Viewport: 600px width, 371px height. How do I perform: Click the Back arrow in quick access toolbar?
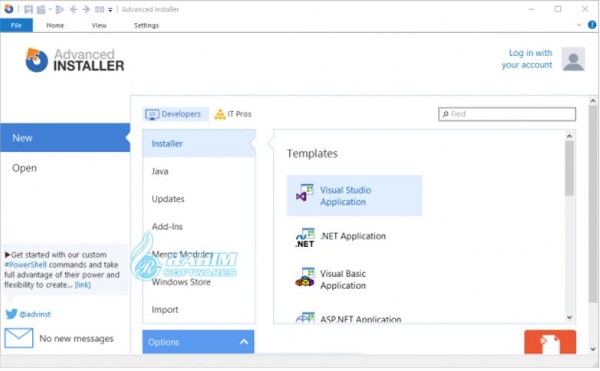click(74, 9)
